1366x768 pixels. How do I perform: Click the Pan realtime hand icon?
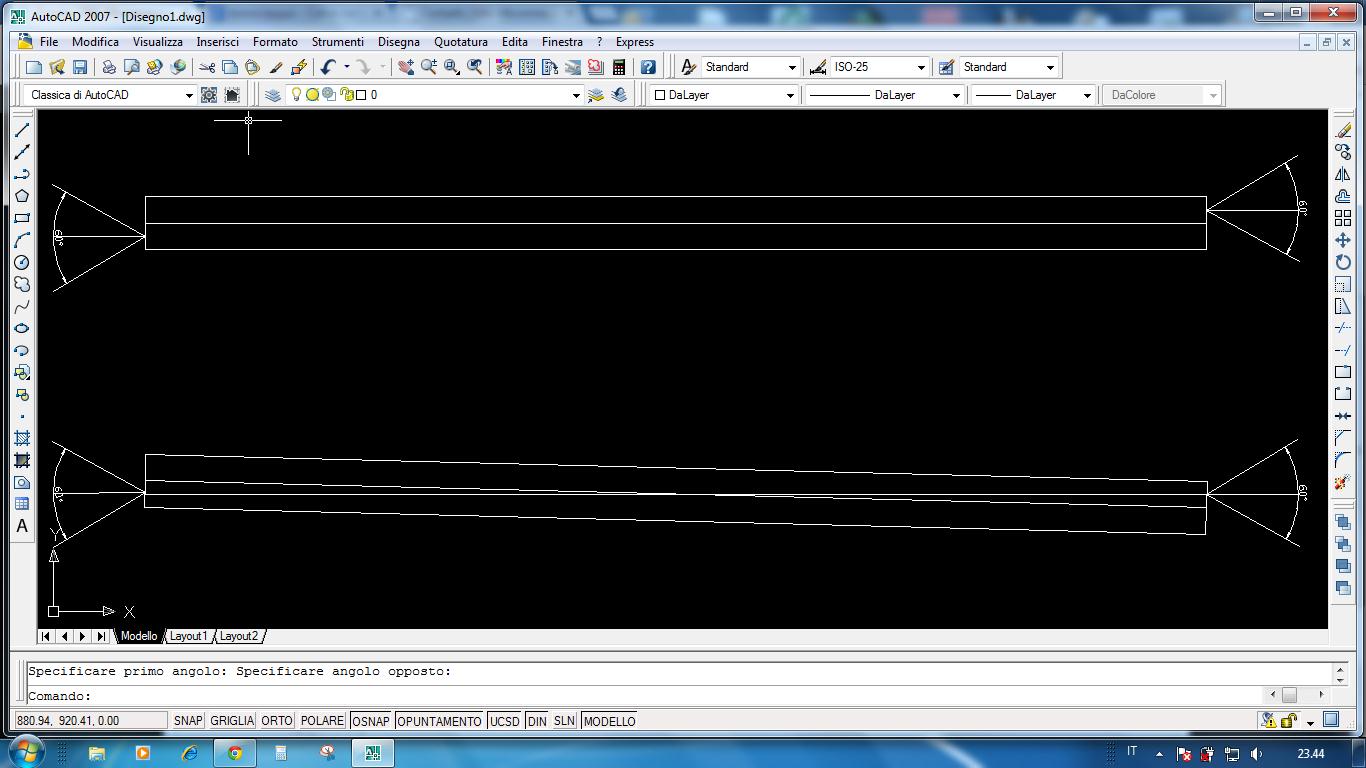(406, 67)
